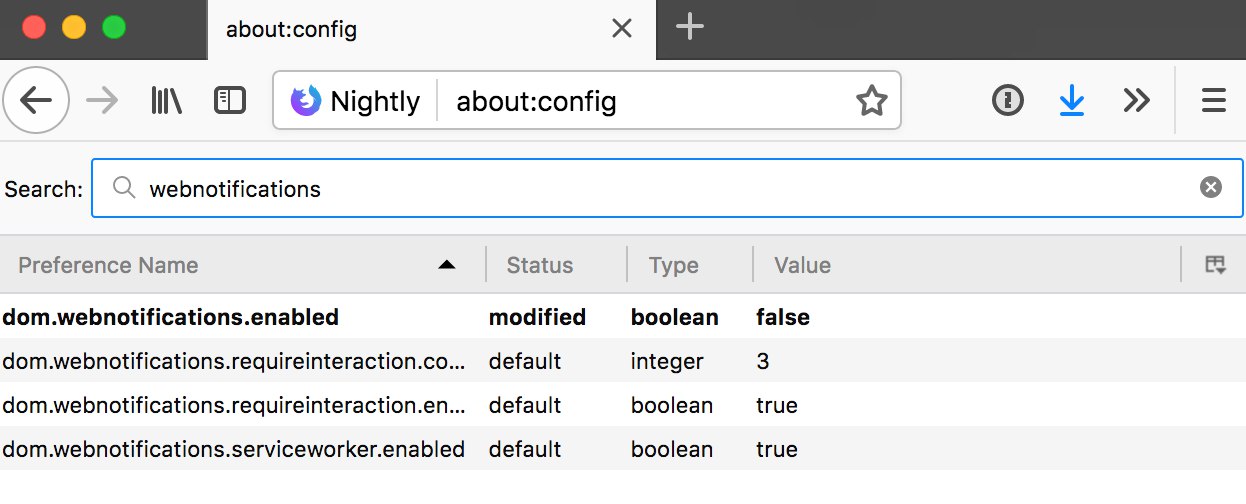
Task: Clear the search field text
Action: point(1211,187)
